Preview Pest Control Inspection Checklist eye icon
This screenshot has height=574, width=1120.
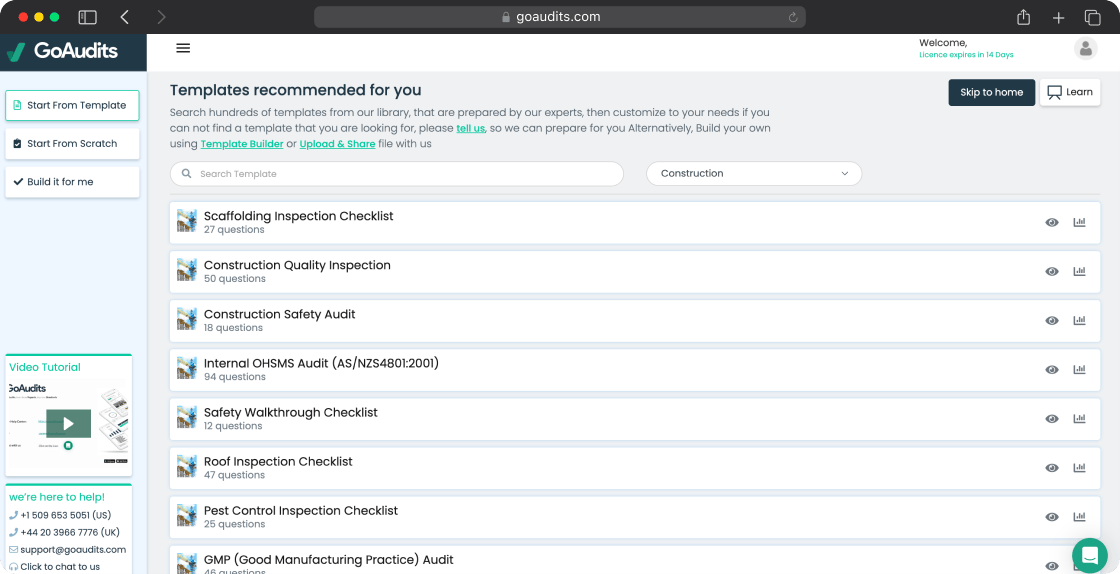point(1051,517)
